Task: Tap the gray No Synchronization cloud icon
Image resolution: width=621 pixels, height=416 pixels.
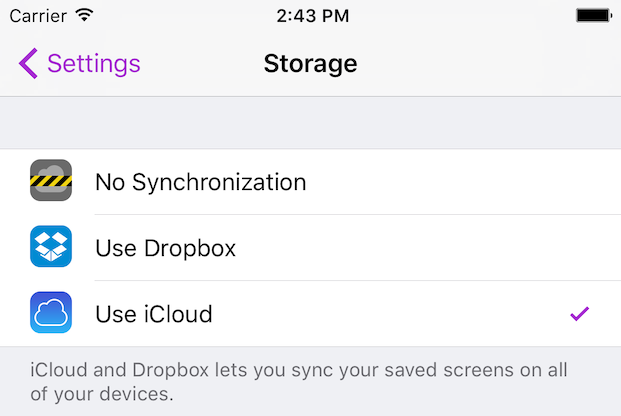Action: pos(51,180)
